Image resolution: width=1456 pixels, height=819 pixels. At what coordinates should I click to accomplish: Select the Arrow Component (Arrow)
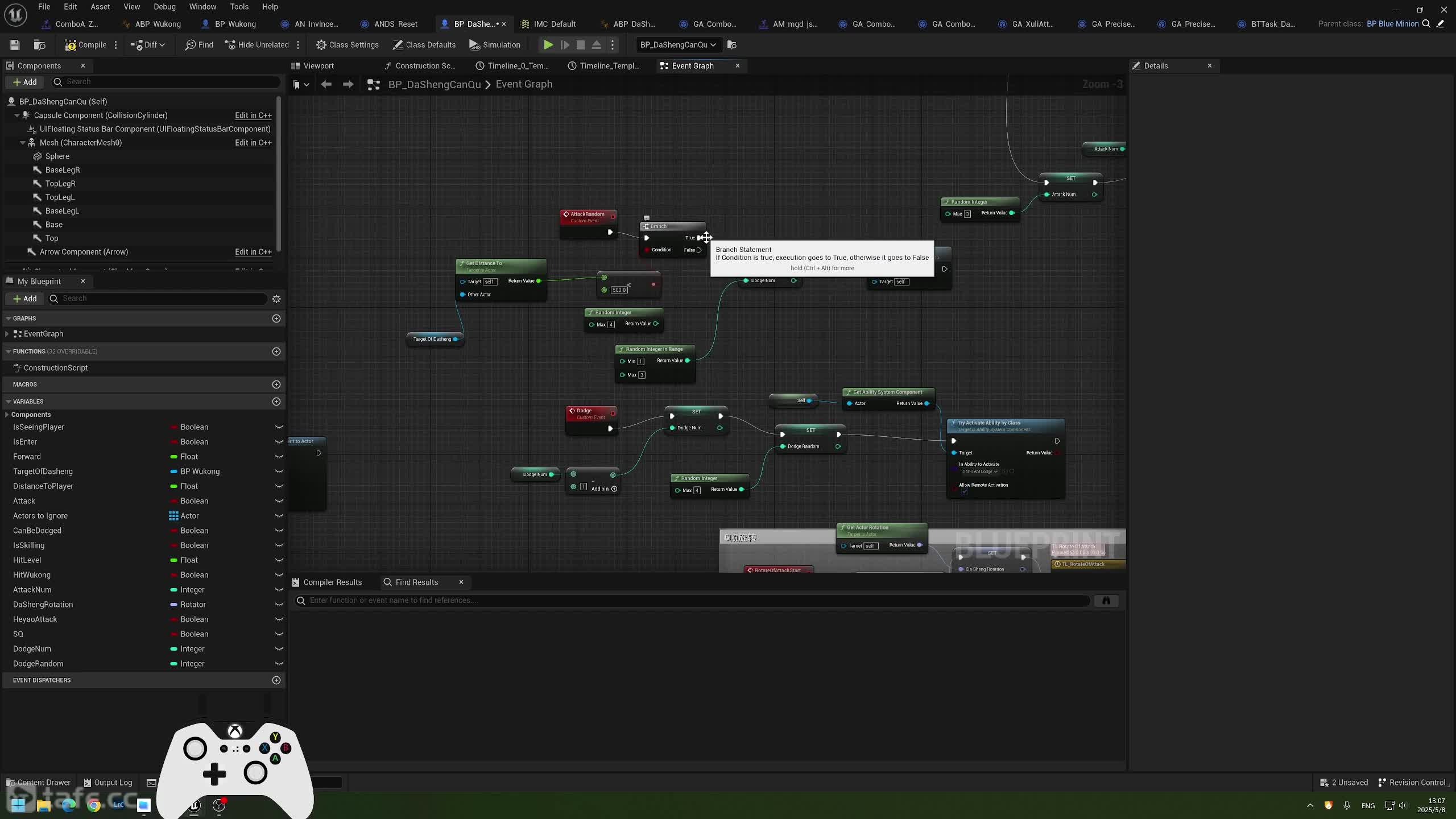click(x=84, y=252)
